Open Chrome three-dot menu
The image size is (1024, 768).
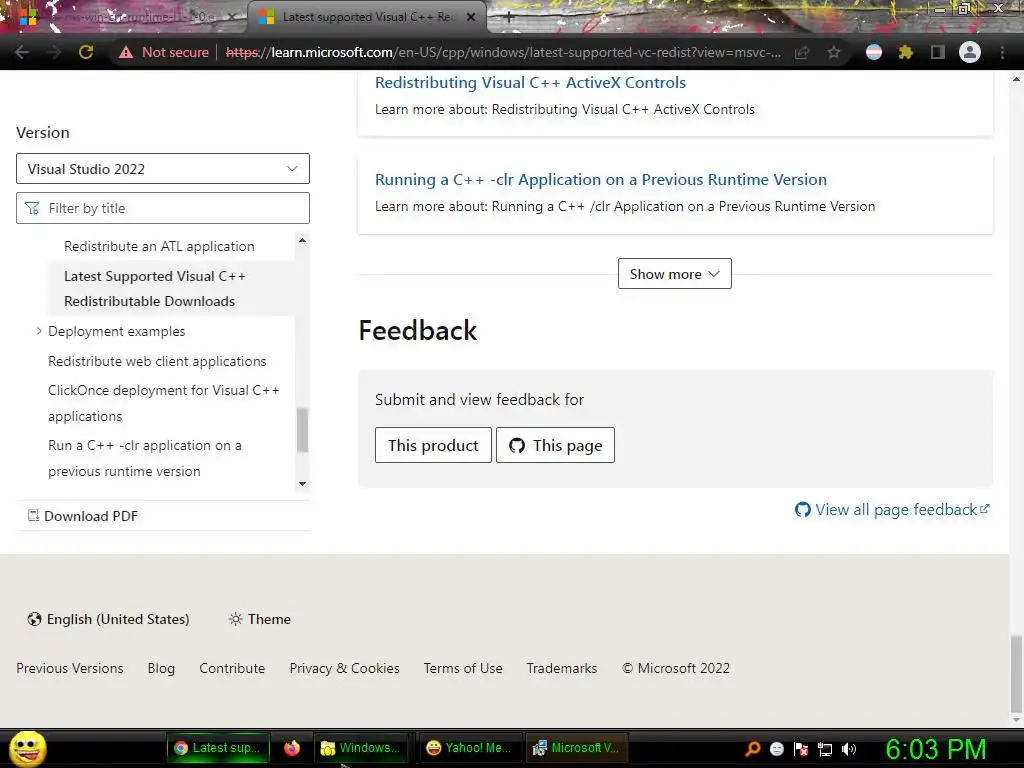coord(1002,52)
